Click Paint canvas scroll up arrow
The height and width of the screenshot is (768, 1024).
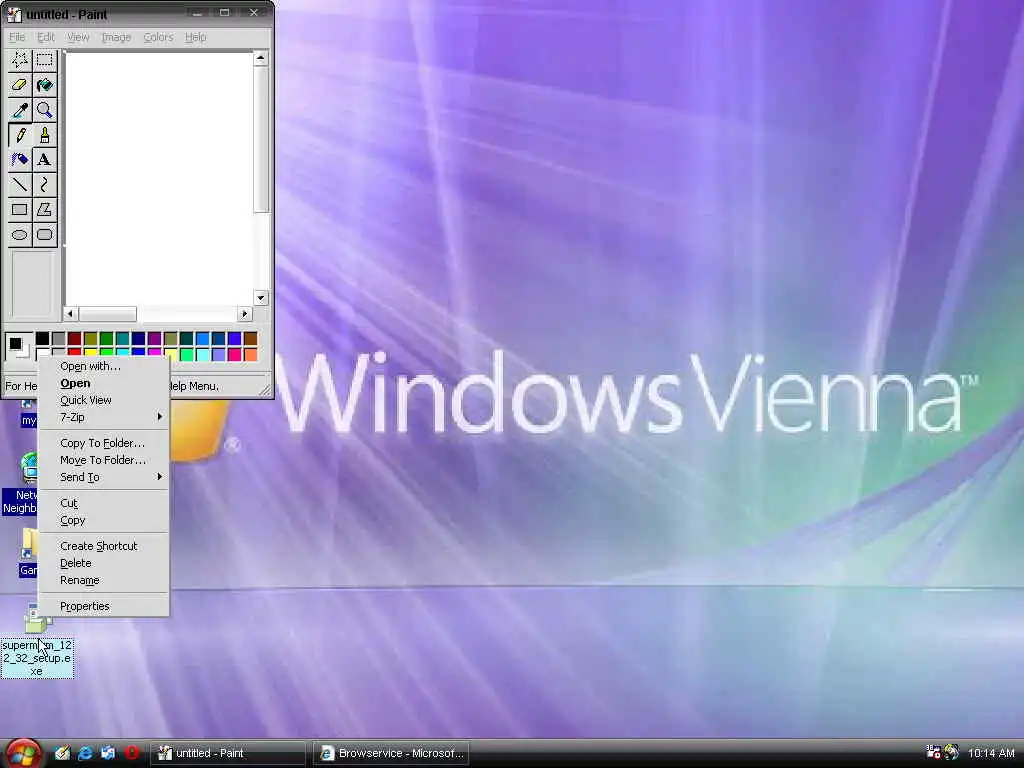click(261, 59)
